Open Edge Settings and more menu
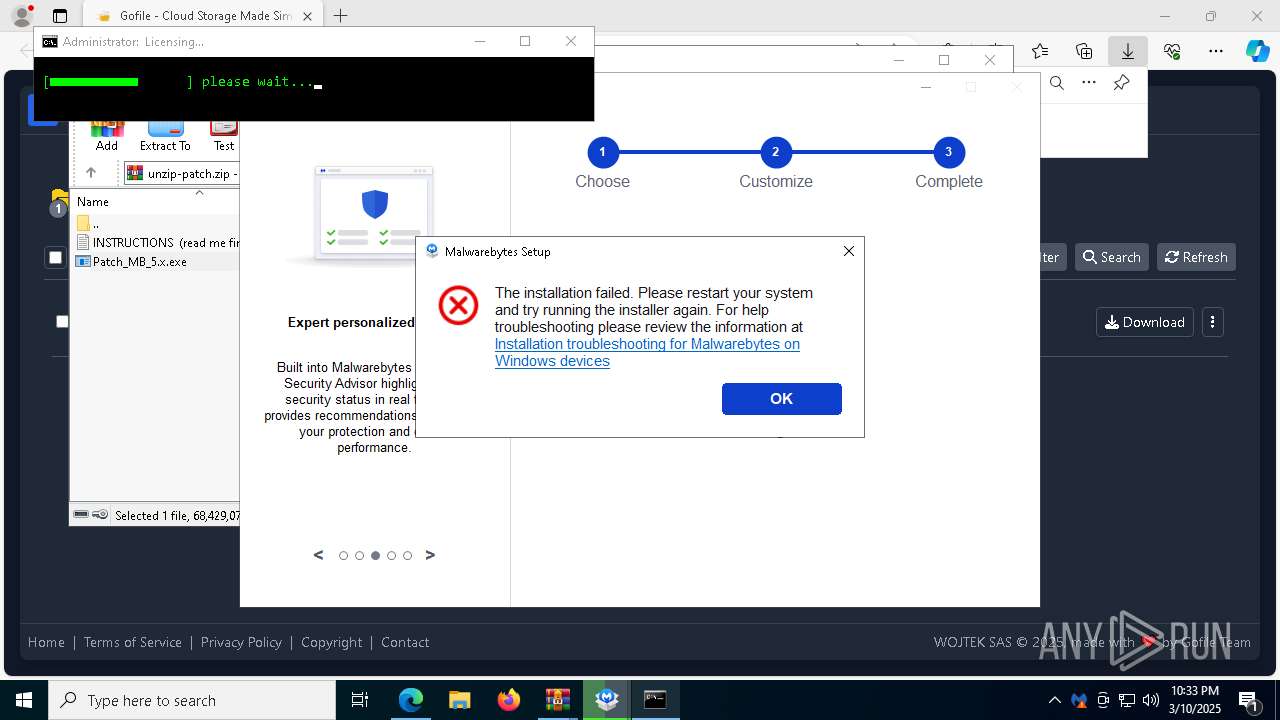The height and width of the screenshot is (720, 1280). pyautogui.click(x=1216, y=51)
